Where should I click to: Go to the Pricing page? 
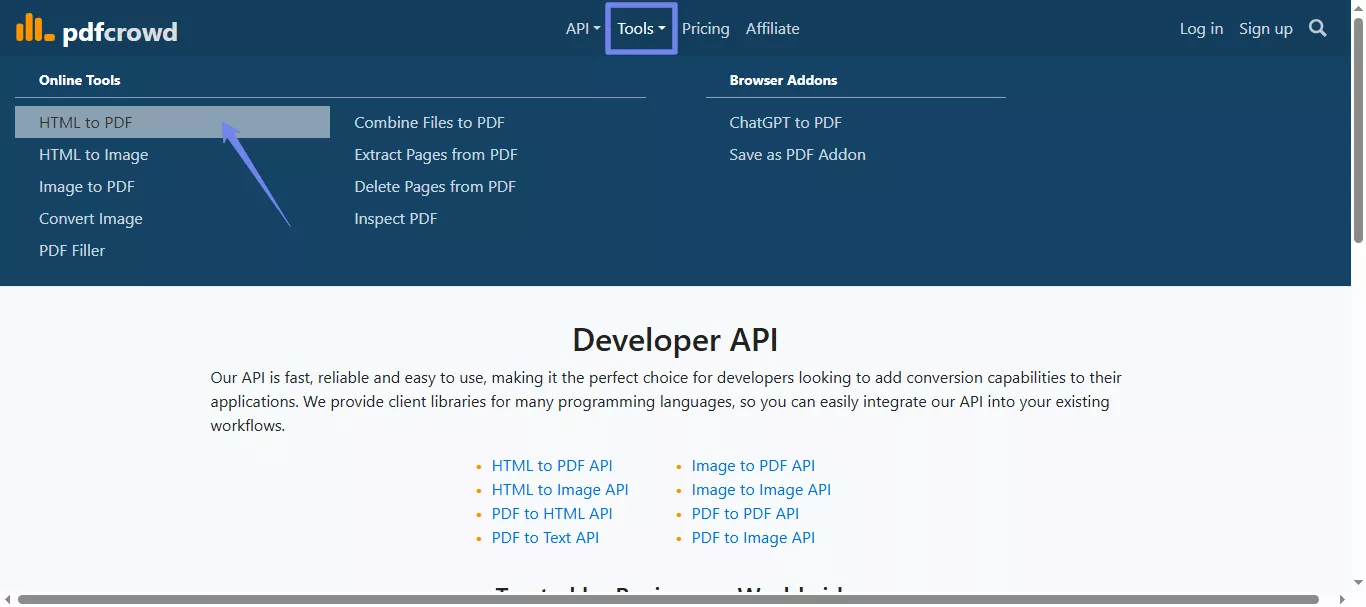tap(706, 28)
